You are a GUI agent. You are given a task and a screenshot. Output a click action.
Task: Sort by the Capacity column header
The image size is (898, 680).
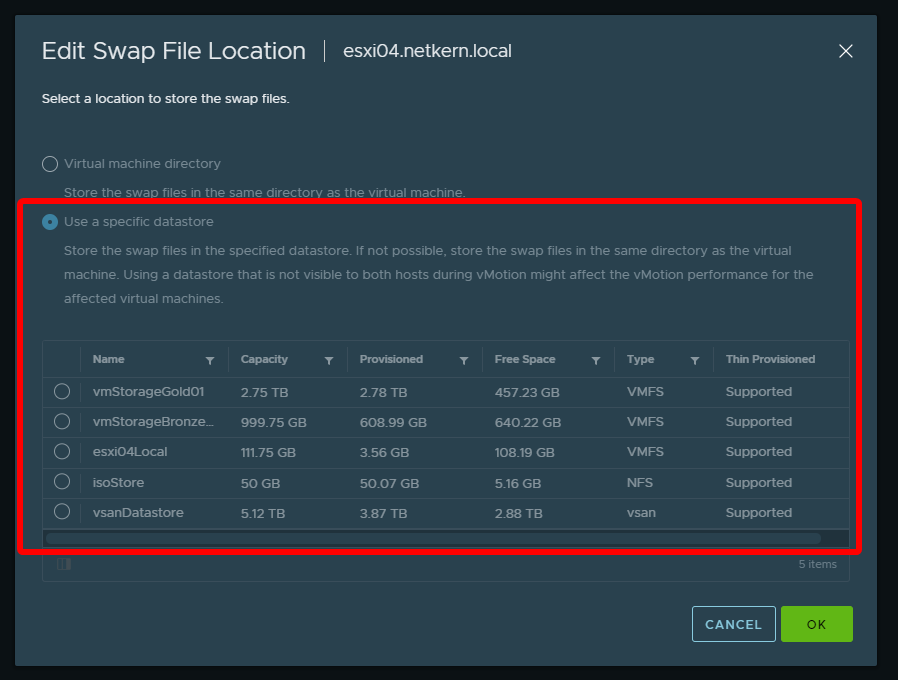point(264,359)
